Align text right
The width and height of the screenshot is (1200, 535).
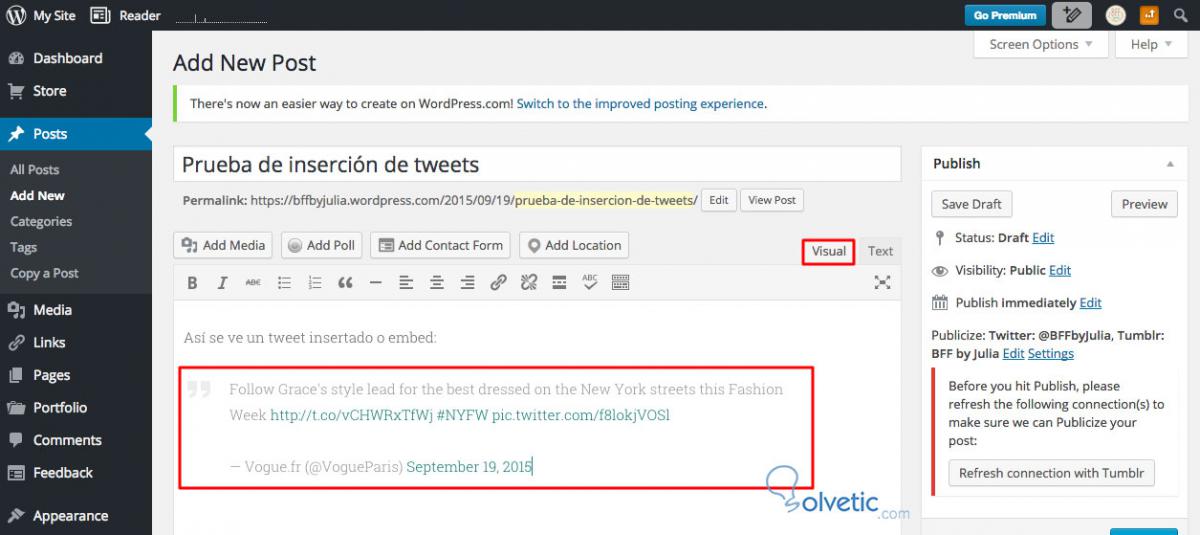tap(467, 283)
